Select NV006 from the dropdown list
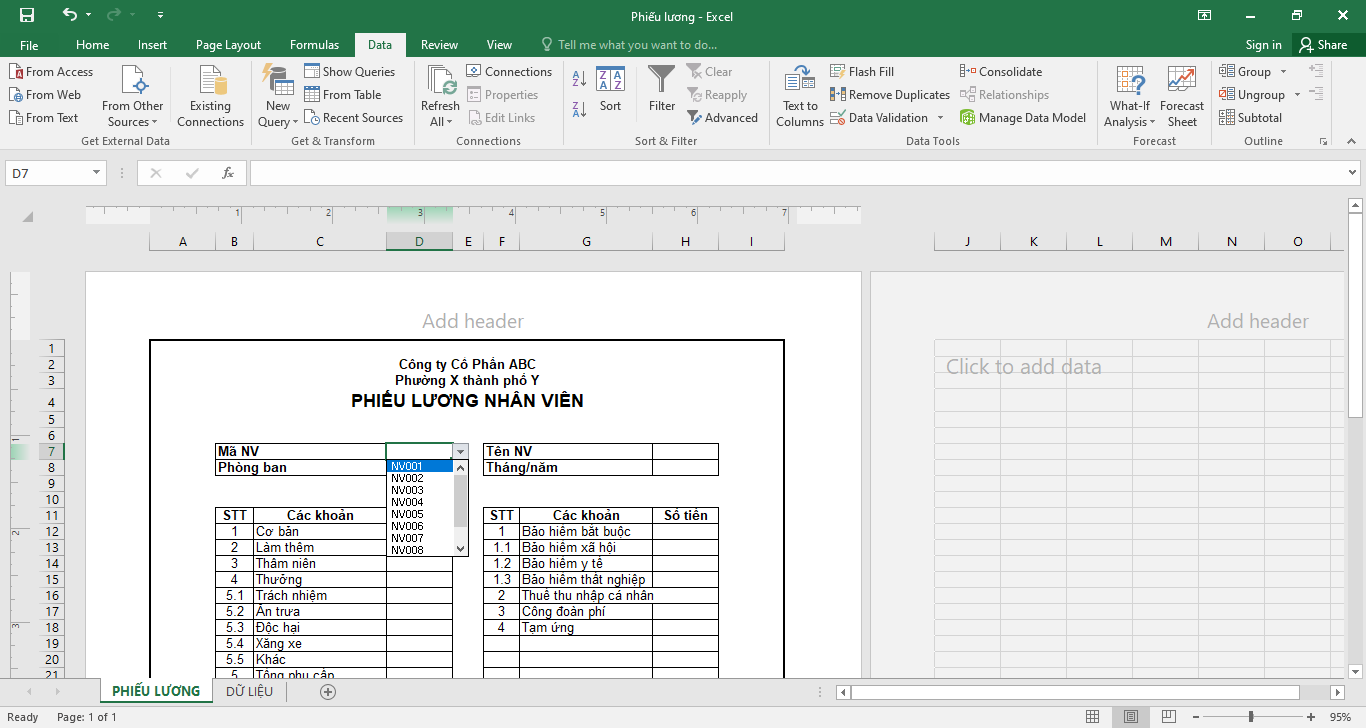Image resolution: width=1366 pixels, height=728 pixels. click(420, 526)
